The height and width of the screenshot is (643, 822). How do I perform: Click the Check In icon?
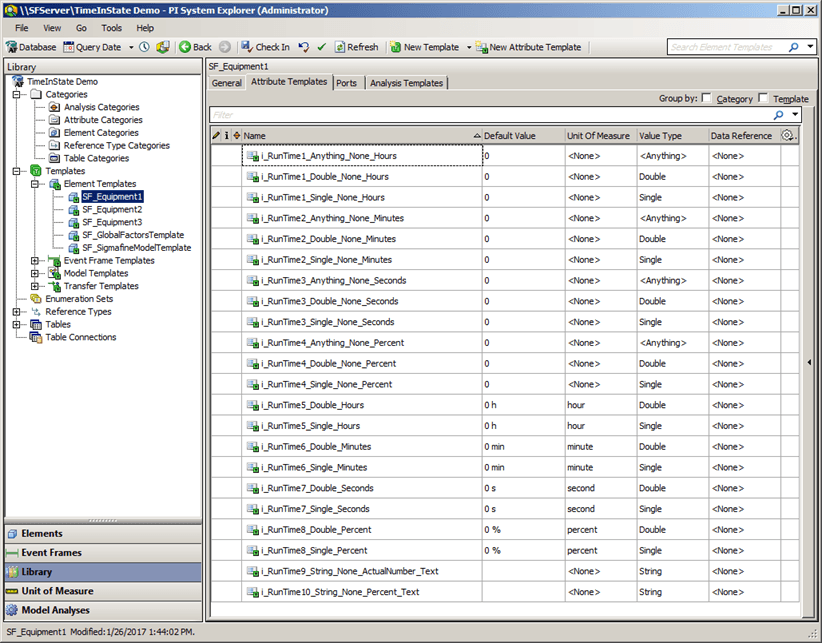[245, 47]
